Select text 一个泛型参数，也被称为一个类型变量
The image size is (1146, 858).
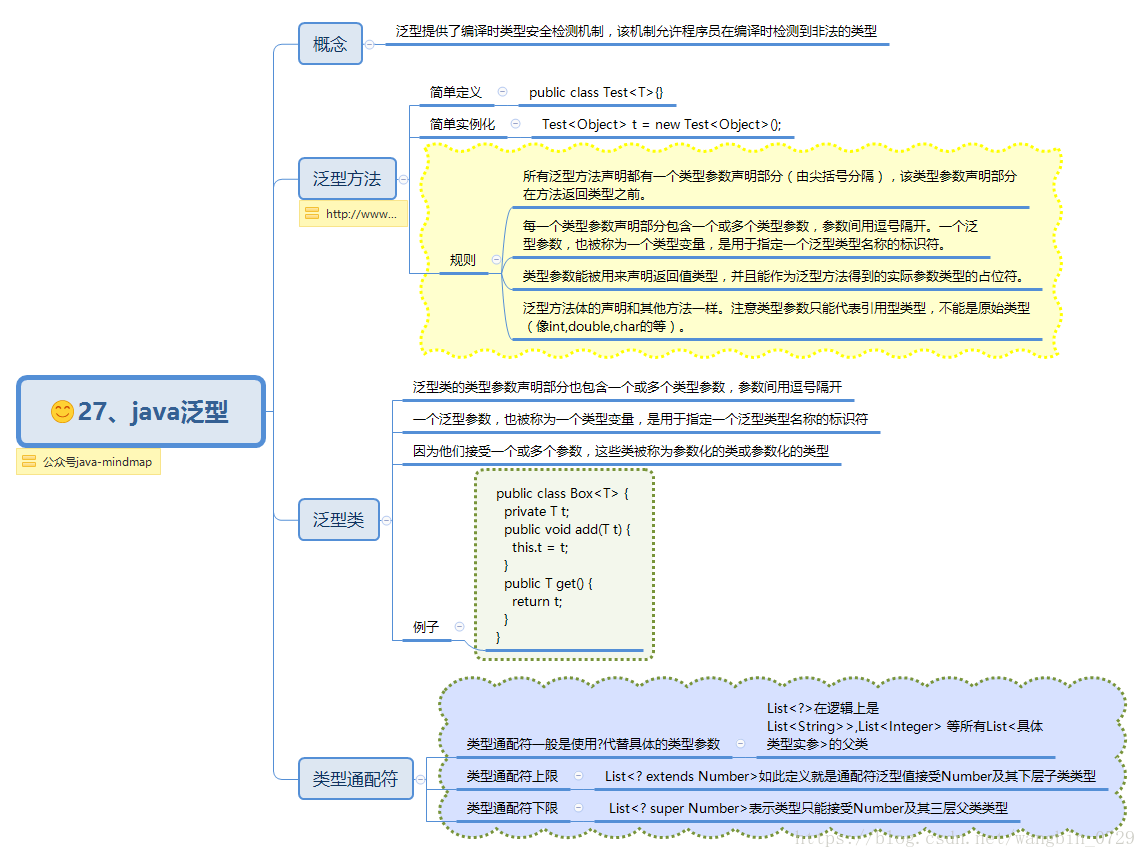click(640, 419)
